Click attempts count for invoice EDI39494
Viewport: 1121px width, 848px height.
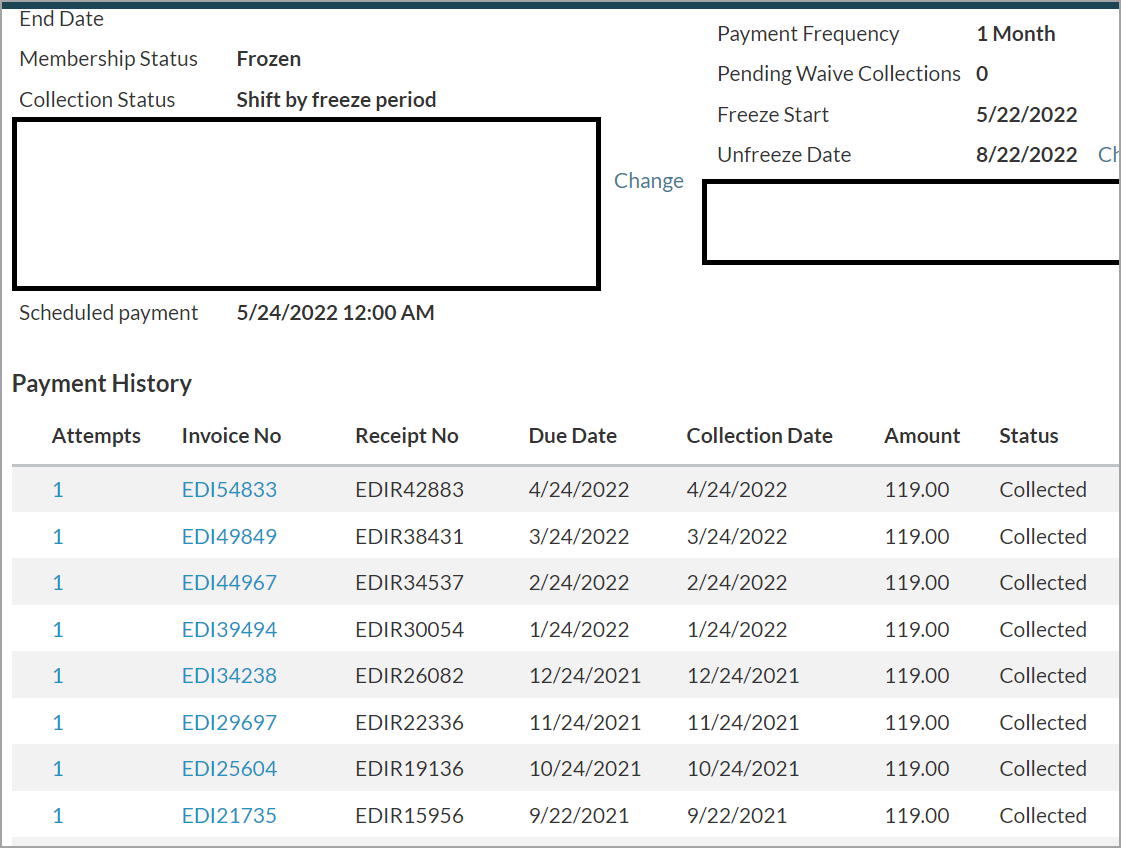(58, 629)
